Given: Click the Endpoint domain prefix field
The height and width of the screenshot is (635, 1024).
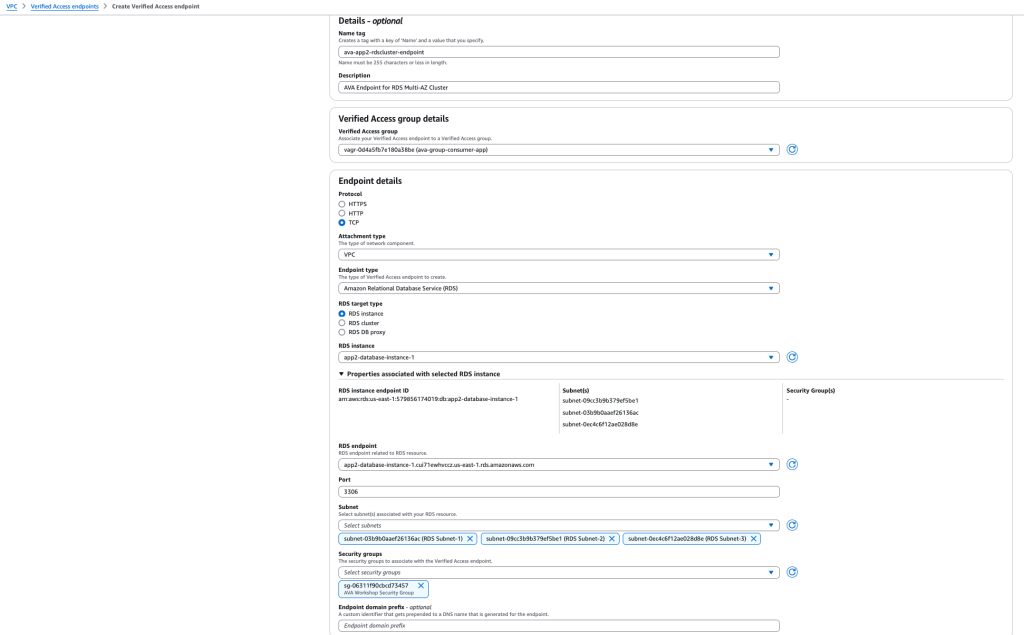Looking at the screenshot, I should [558, 625].
